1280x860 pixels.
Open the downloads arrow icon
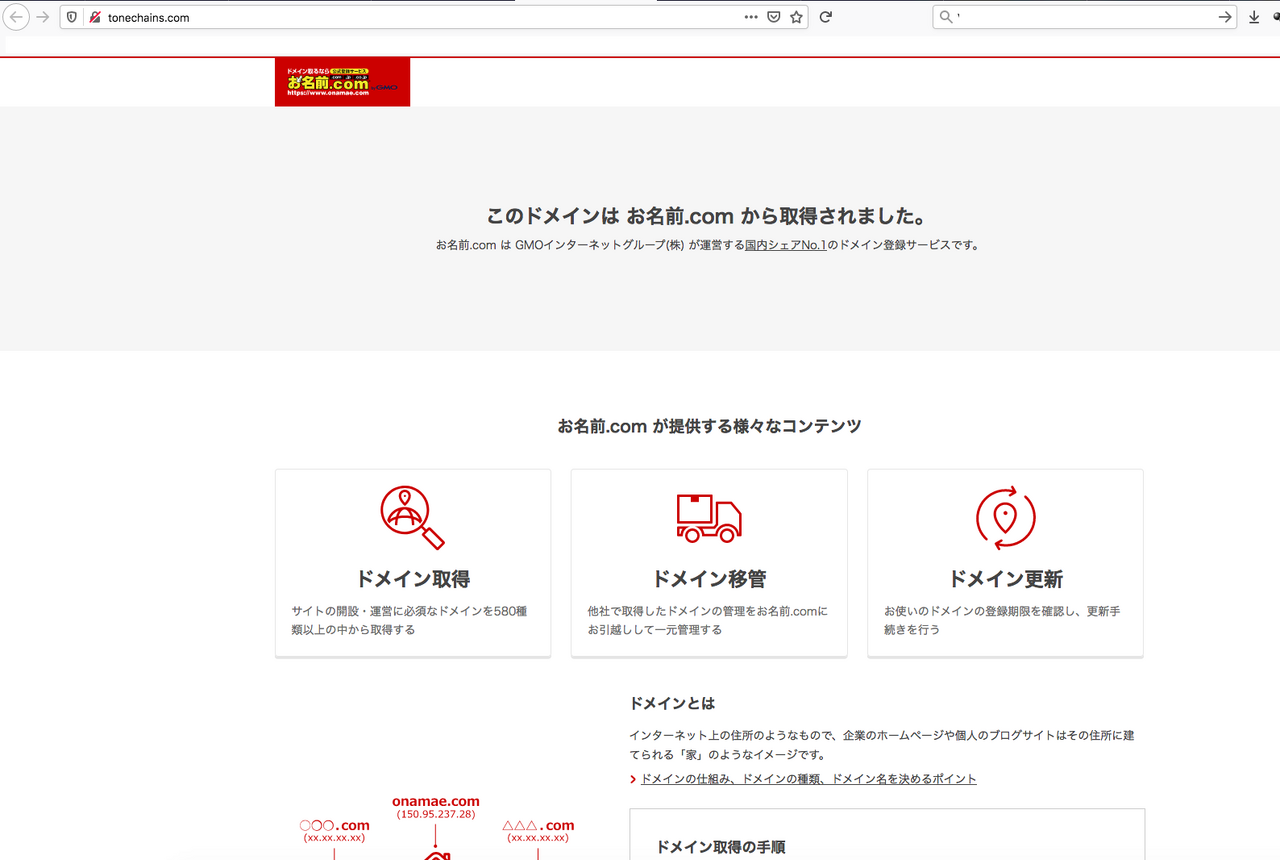[1254, 17]
